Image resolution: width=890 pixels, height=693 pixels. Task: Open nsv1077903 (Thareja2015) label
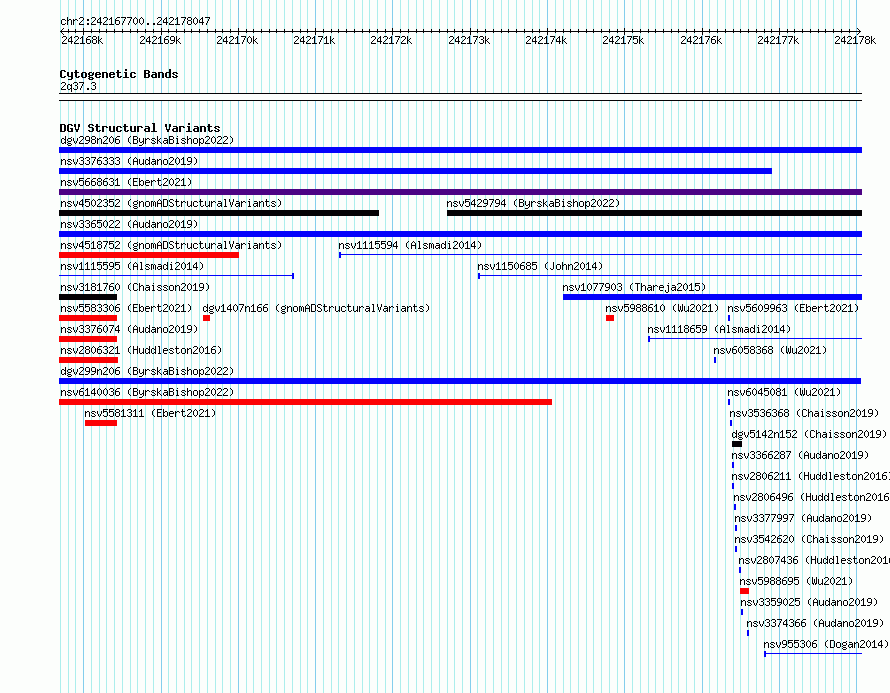[x=634, y=287]
